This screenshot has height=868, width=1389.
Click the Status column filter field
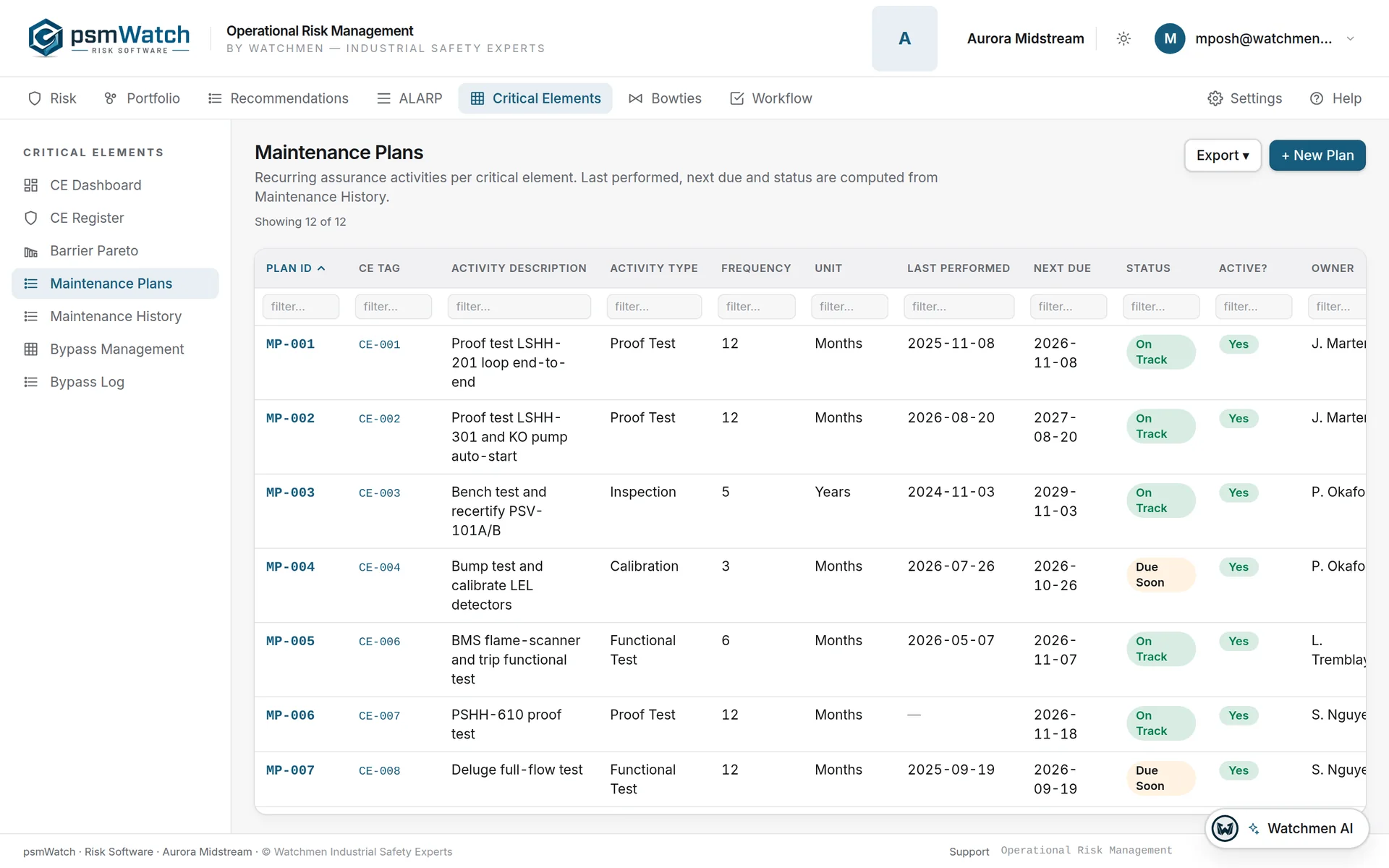[1161, 307]
